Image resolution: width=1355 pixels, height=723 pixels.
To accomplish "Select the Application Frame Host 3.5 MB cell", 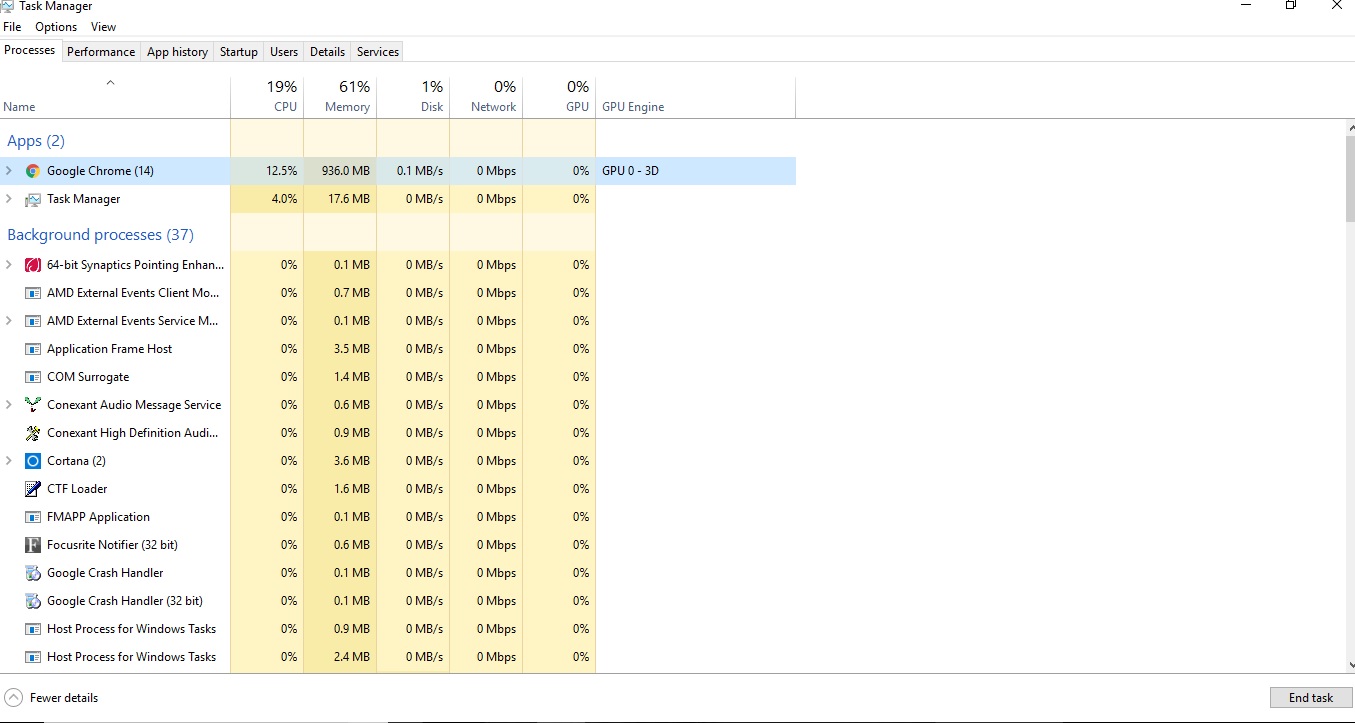I will pyautogui.click(x=340, y=349).
